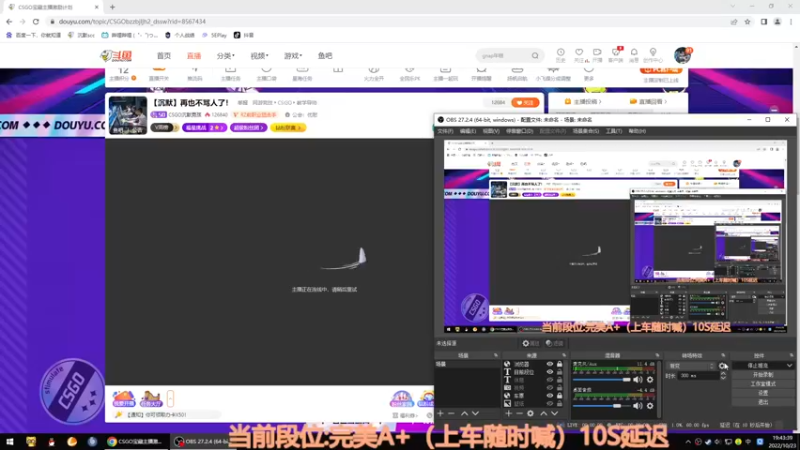This screenshot has width=800, height=450.
Task: Toggle visibility of the fifth source row
Action: tap(549, 395)
